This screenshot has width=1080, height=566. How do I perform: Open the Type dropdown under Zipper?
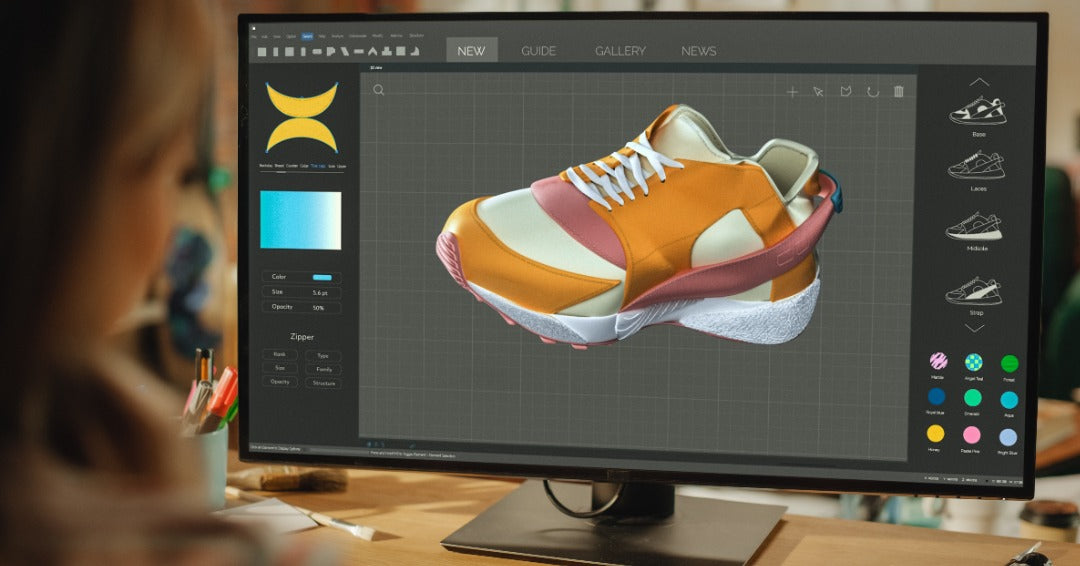tap(323, 355)
